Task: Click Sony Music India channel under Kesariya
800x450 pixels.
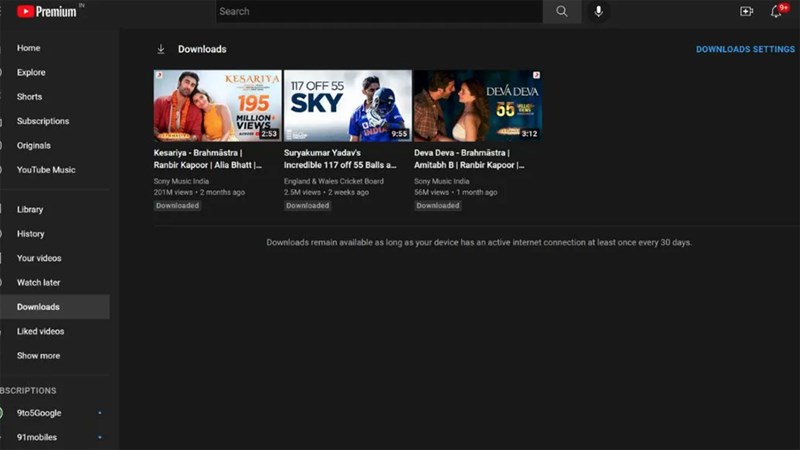Action: coord(180,181)
